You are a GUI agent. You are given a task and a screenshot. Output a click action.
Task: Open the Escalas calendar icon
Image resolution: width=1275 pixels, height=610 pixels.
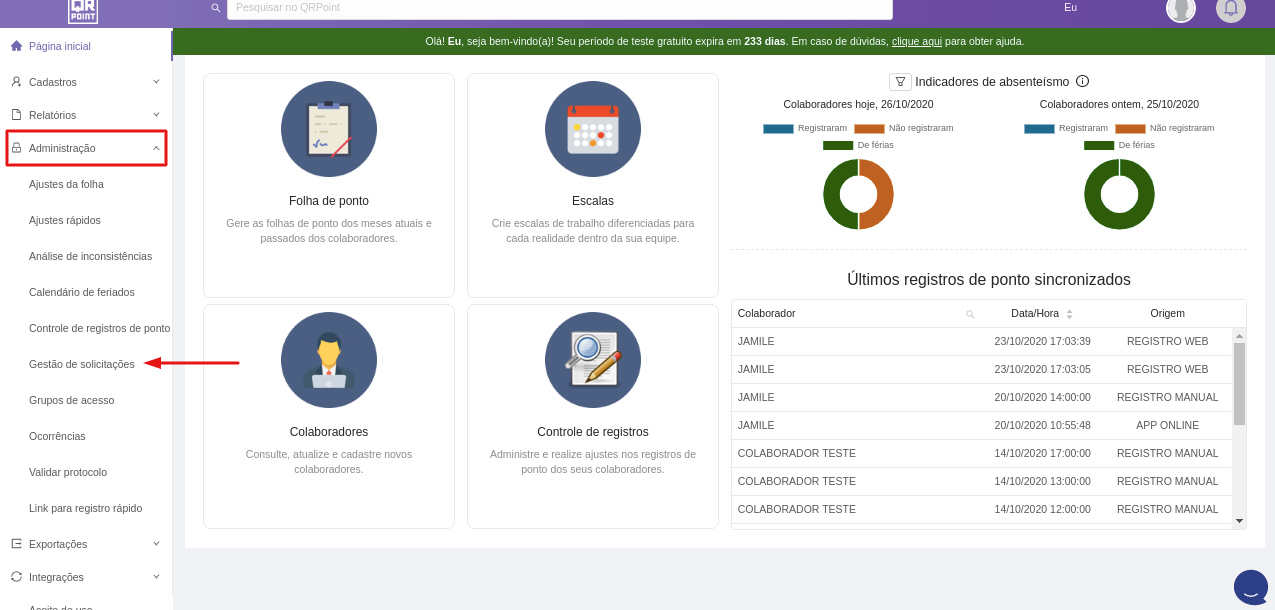pyautogui.click(x=593, y=129)
